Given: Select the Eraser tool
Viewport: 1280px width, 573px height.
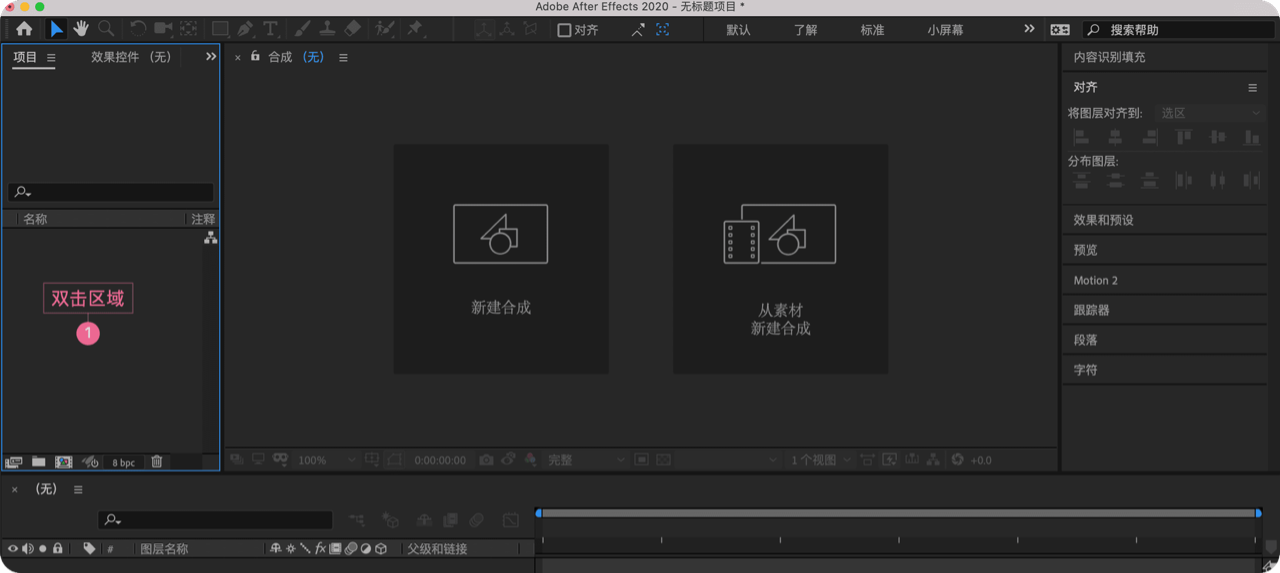Looking at the screenshot, I should (x=352, y=30).
